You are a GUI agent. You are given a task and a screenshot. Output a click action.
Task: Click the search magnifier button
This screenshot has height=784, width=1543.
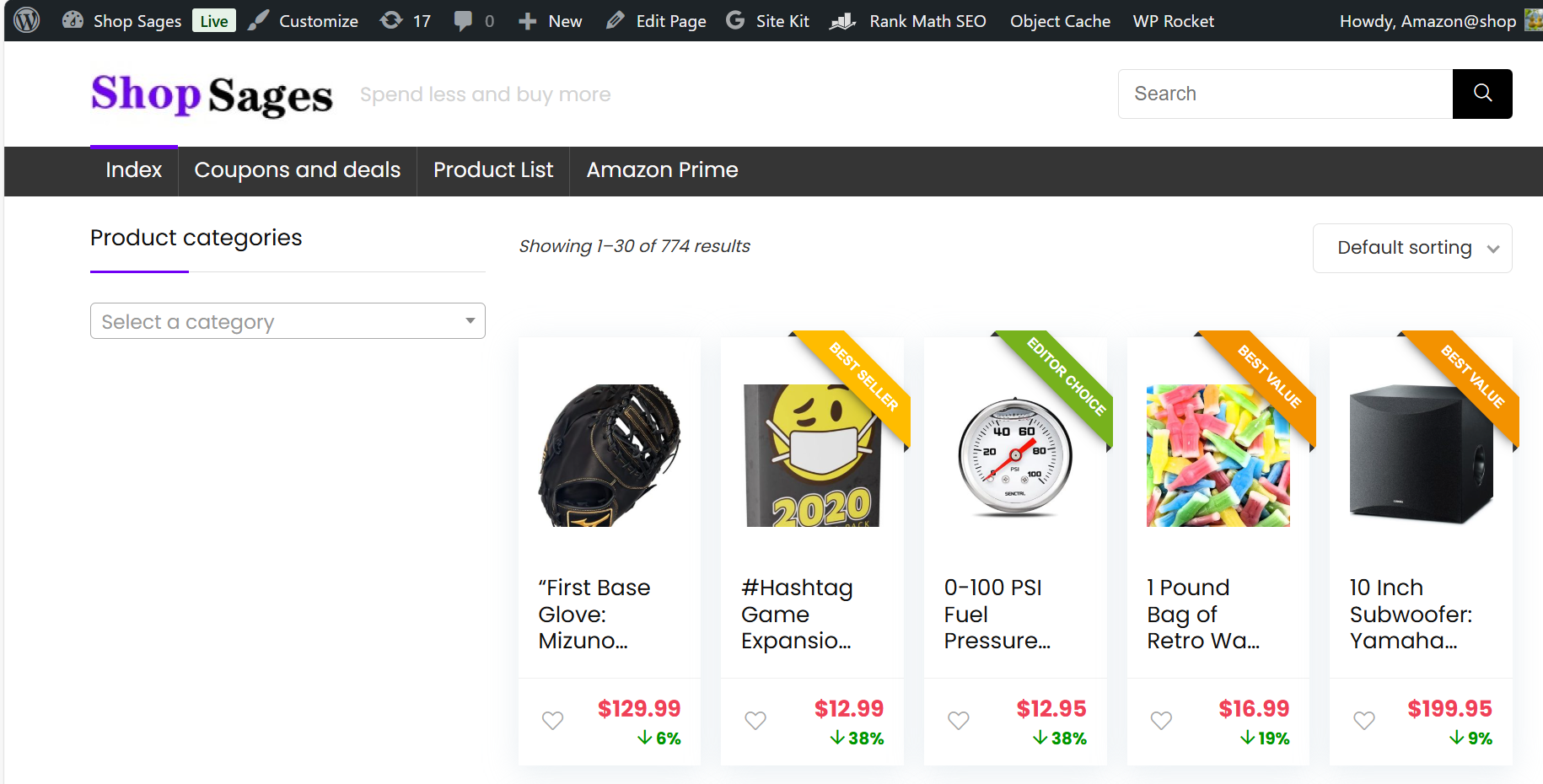1481,94
